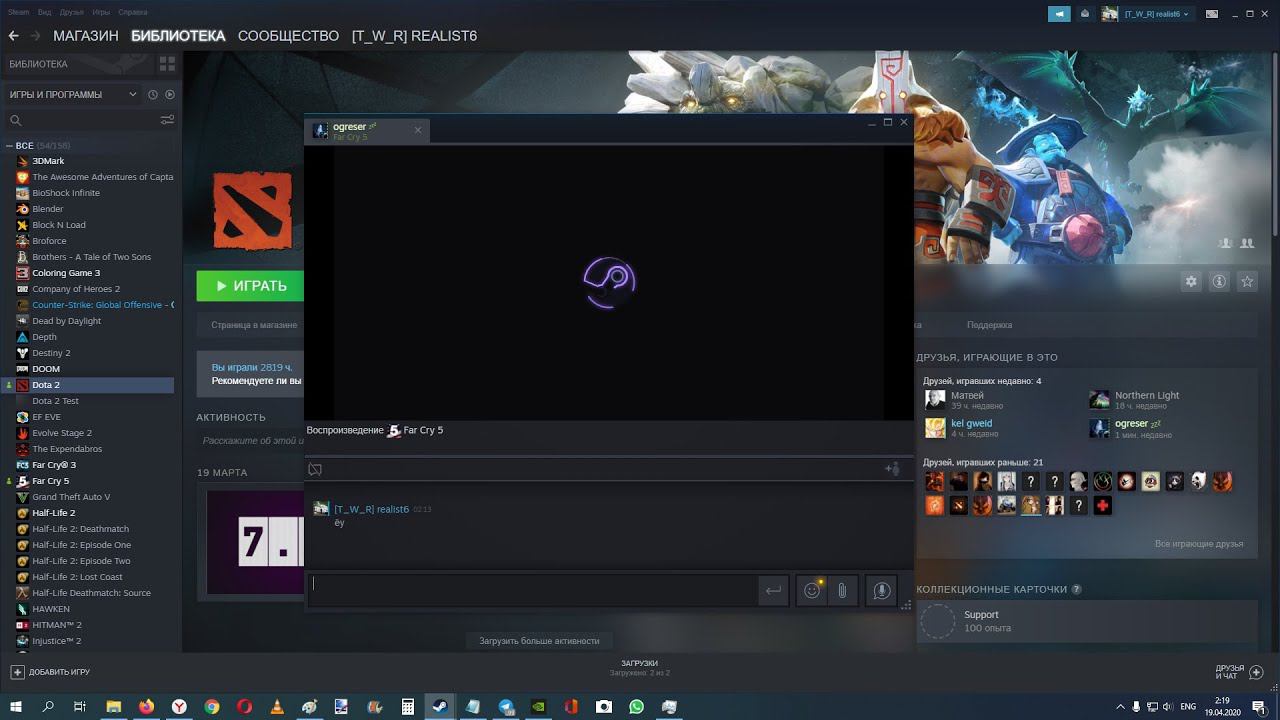
Task: Open the 7. update news thumbnail
Action: pos(255,541)
